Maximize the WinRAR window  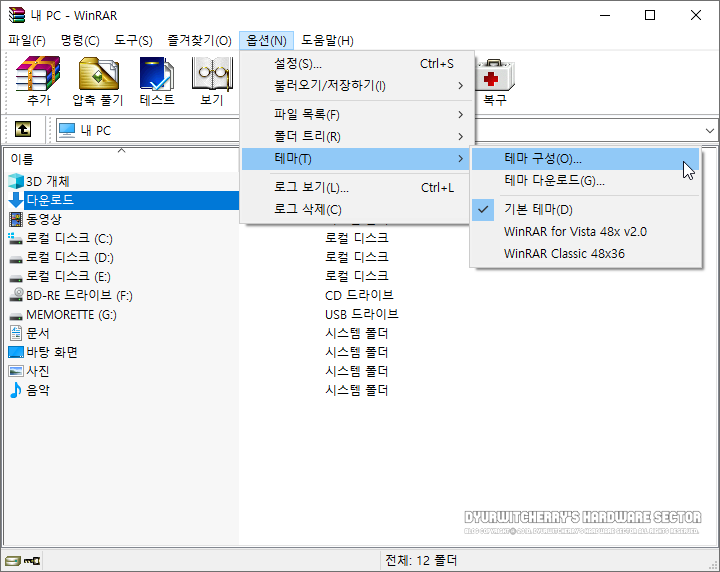point(650,15)
